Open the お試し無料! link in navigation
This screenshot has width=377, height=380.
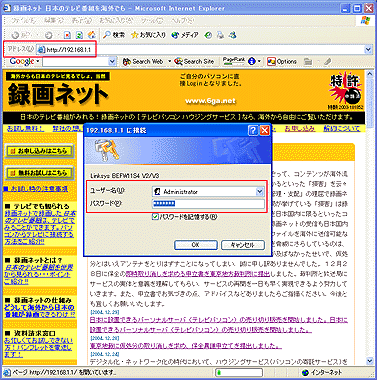pyautogui.click(x=25, y=128)
